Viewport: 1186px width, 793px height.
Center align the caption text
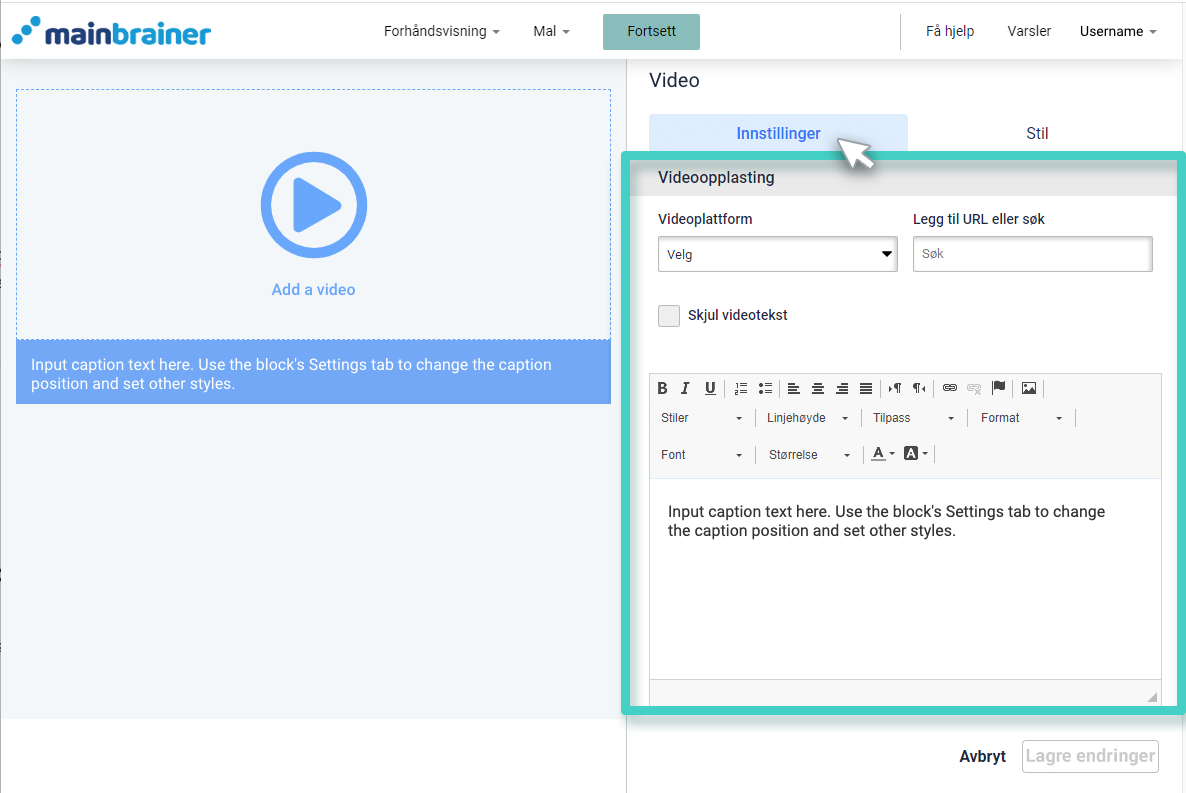point(818,388)
